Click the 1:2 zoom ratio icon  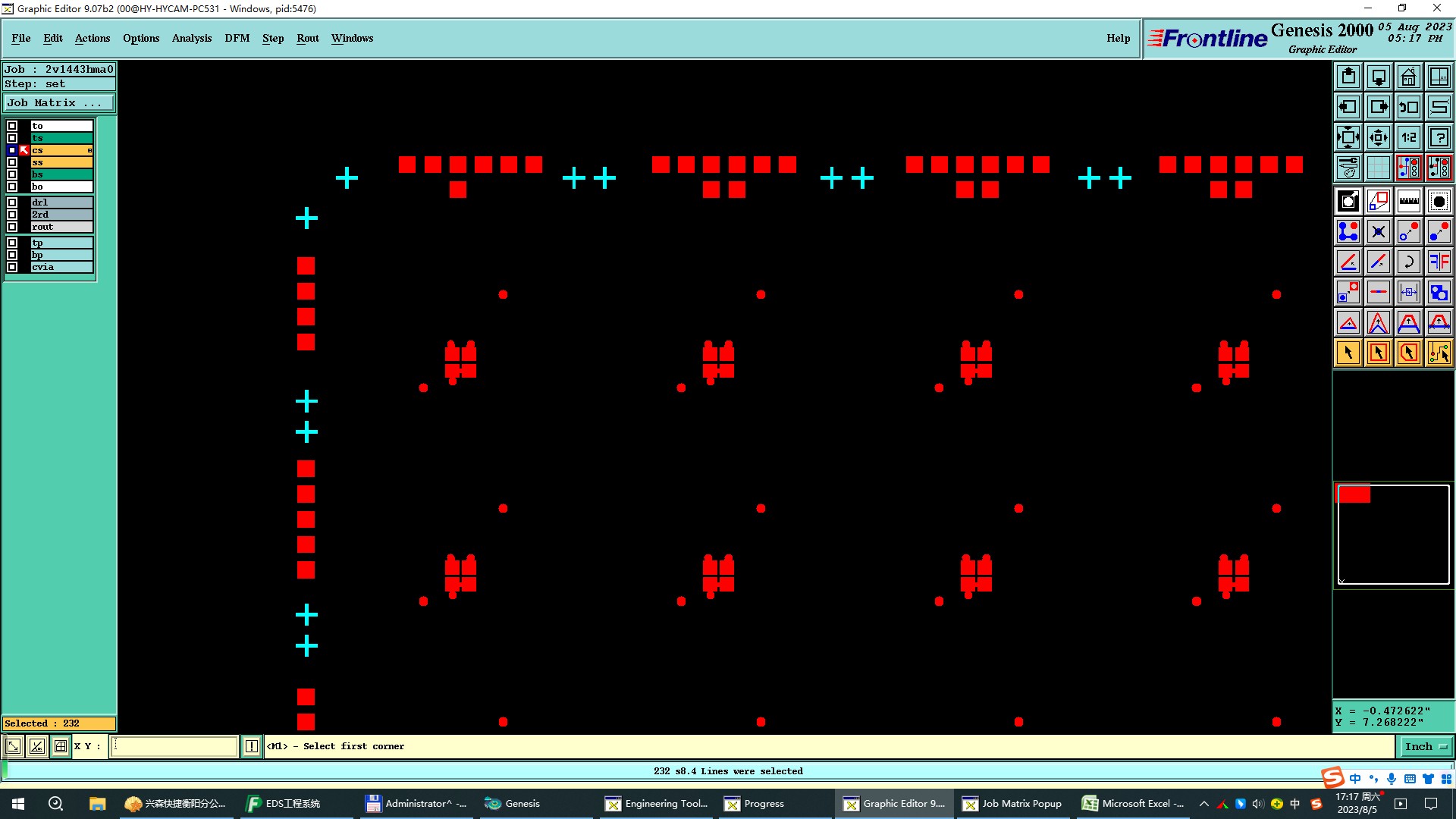click(x=1409, y=137)
